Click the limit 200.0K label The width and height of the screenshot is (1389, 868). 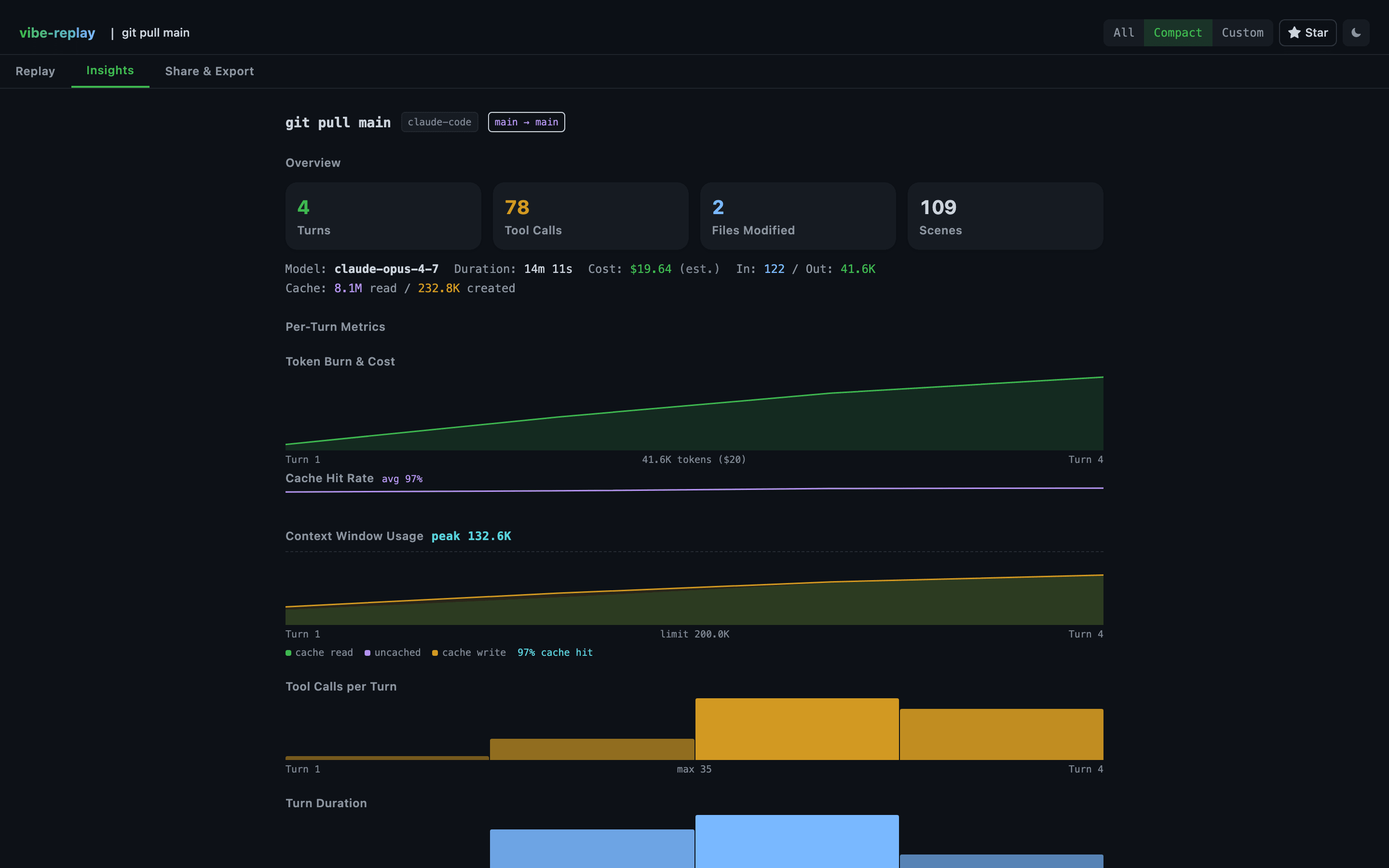coord(694,634)
